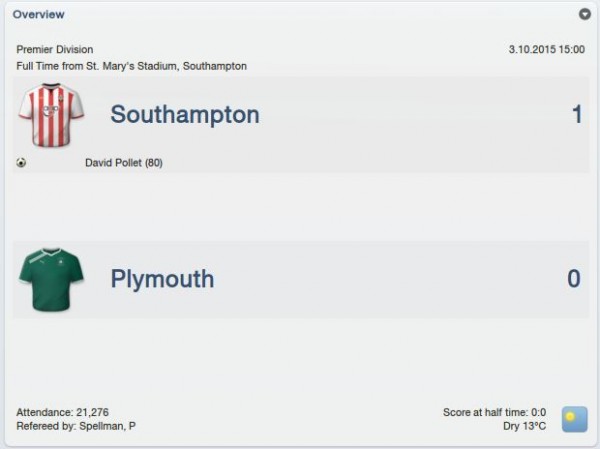Viewport: 600px width, 449px height.
Task: Click the Score at half time text
Action: pos(494,412)
